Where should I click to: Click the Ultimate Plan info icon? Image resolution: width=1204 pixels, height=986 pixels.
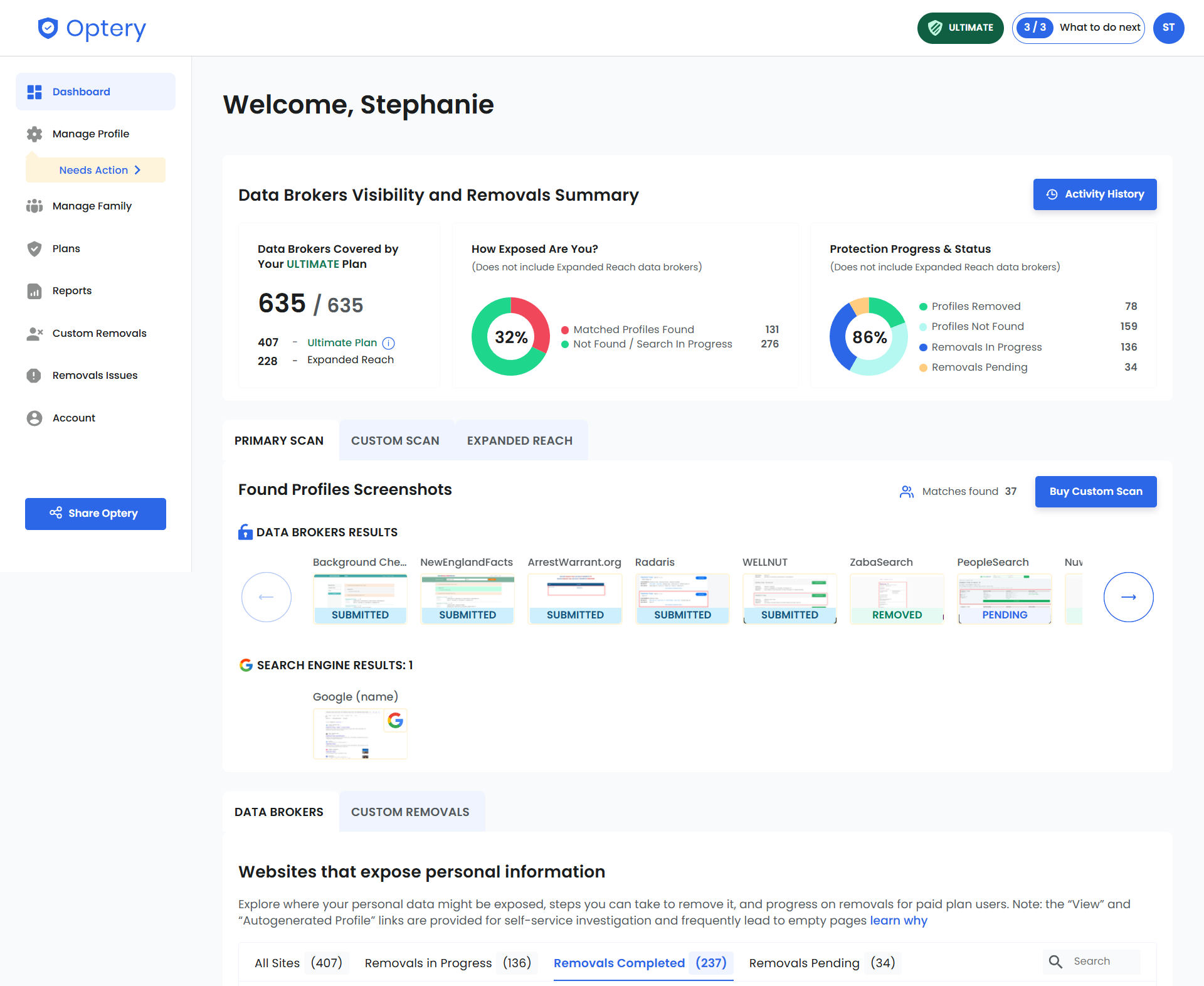(x=389, y=343)
